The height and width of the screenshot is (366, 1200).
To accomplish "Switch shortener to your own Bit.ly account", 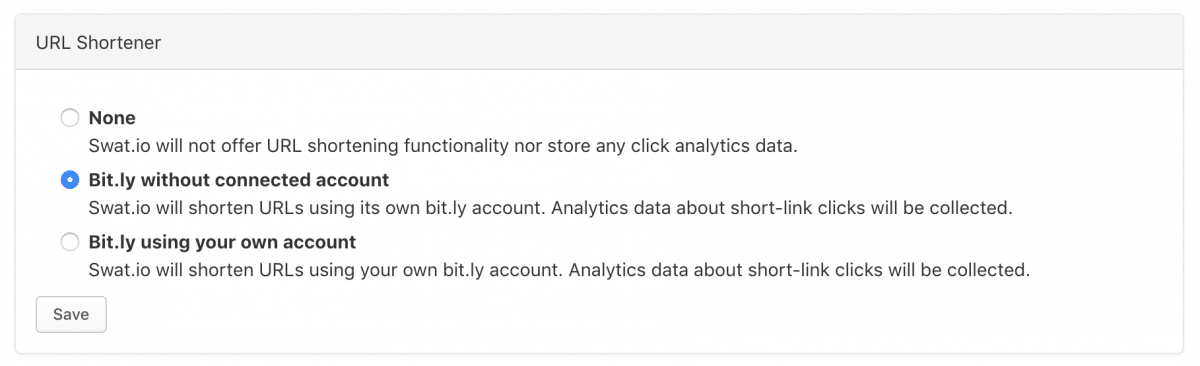I will (70, 242).
